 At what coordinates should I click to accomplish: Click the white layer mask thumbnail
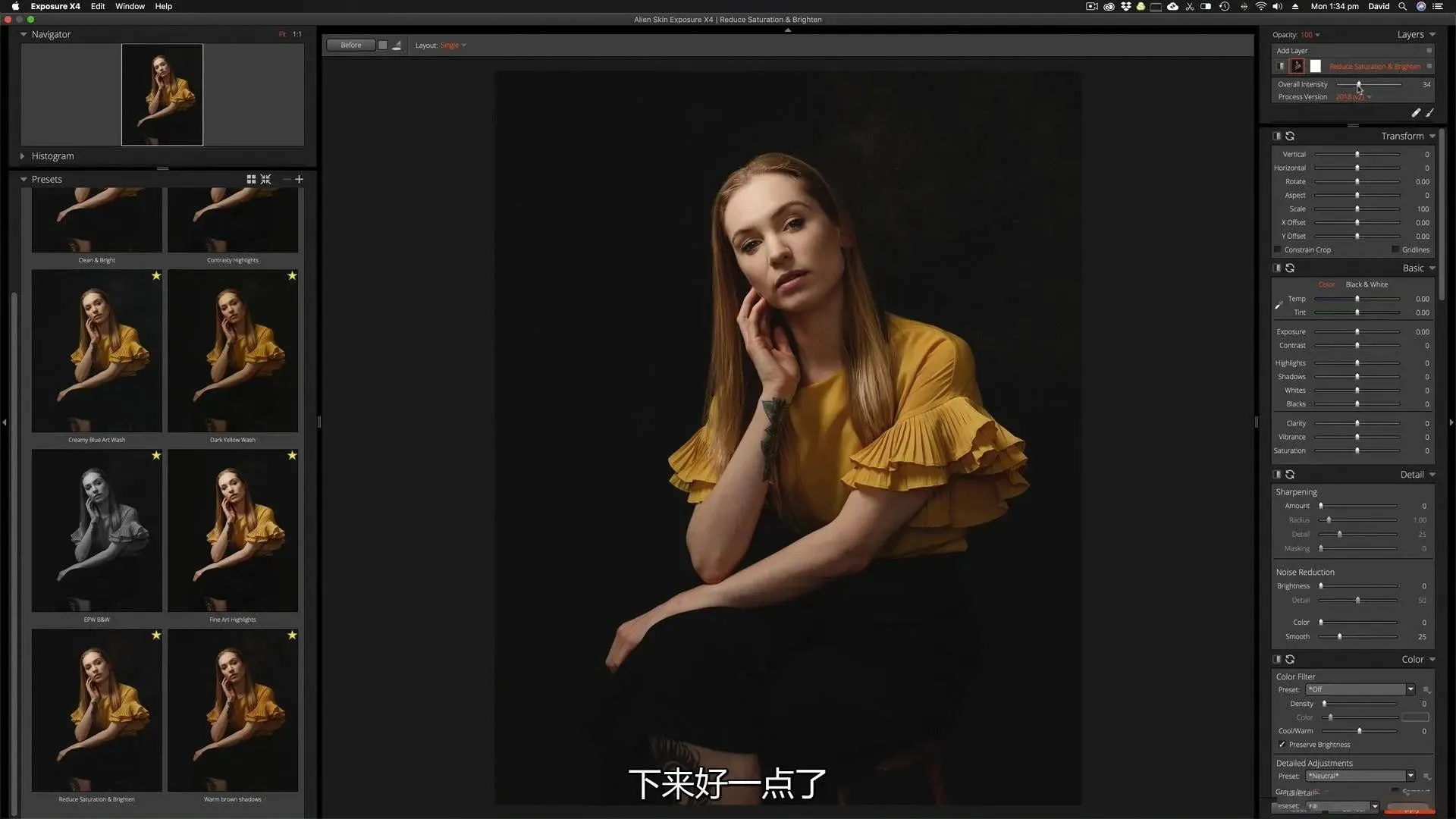click(1315, 66)
